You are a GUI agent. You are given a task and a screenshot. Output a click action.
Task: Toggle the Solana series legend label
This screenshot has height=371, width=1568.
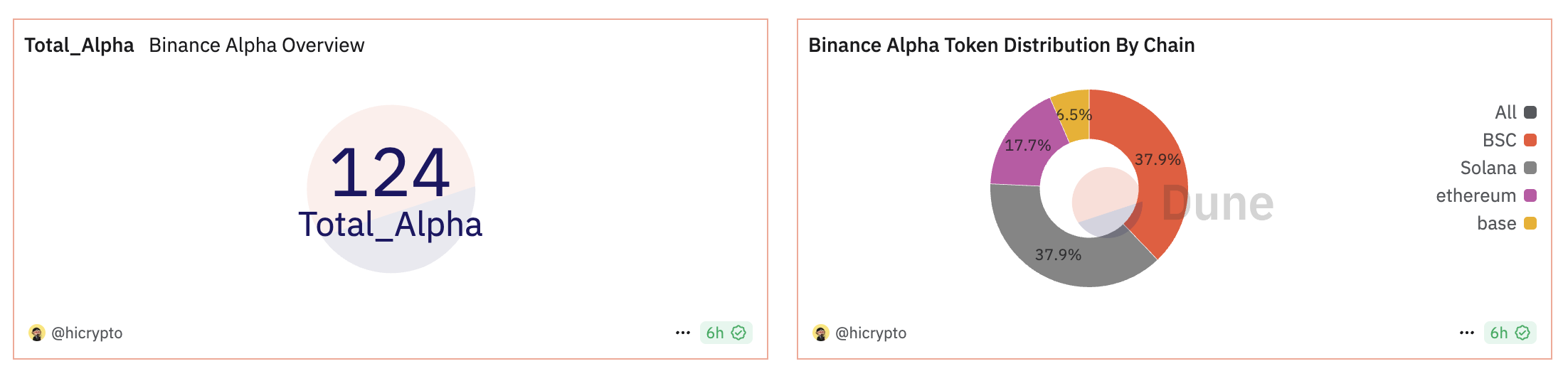pyautogui.click(x=1488, y=168)
